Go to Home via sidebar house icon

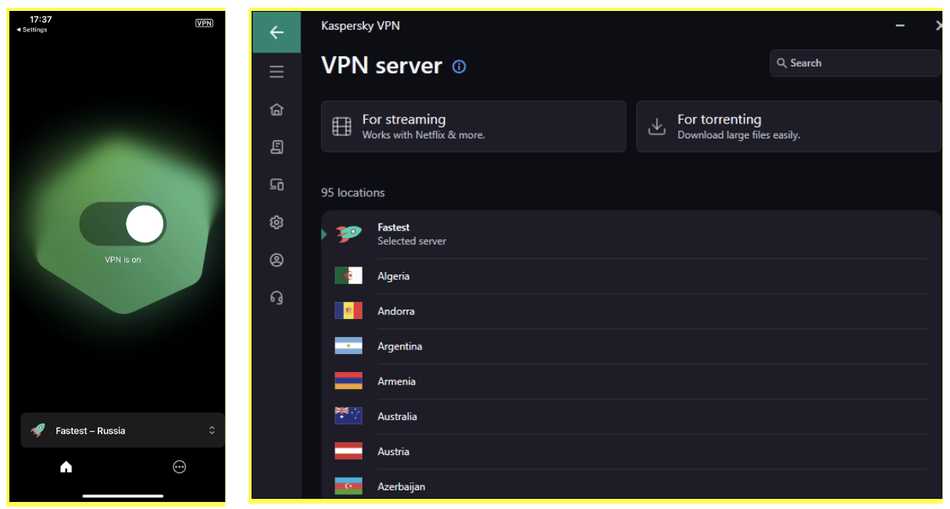pos(277,109)
